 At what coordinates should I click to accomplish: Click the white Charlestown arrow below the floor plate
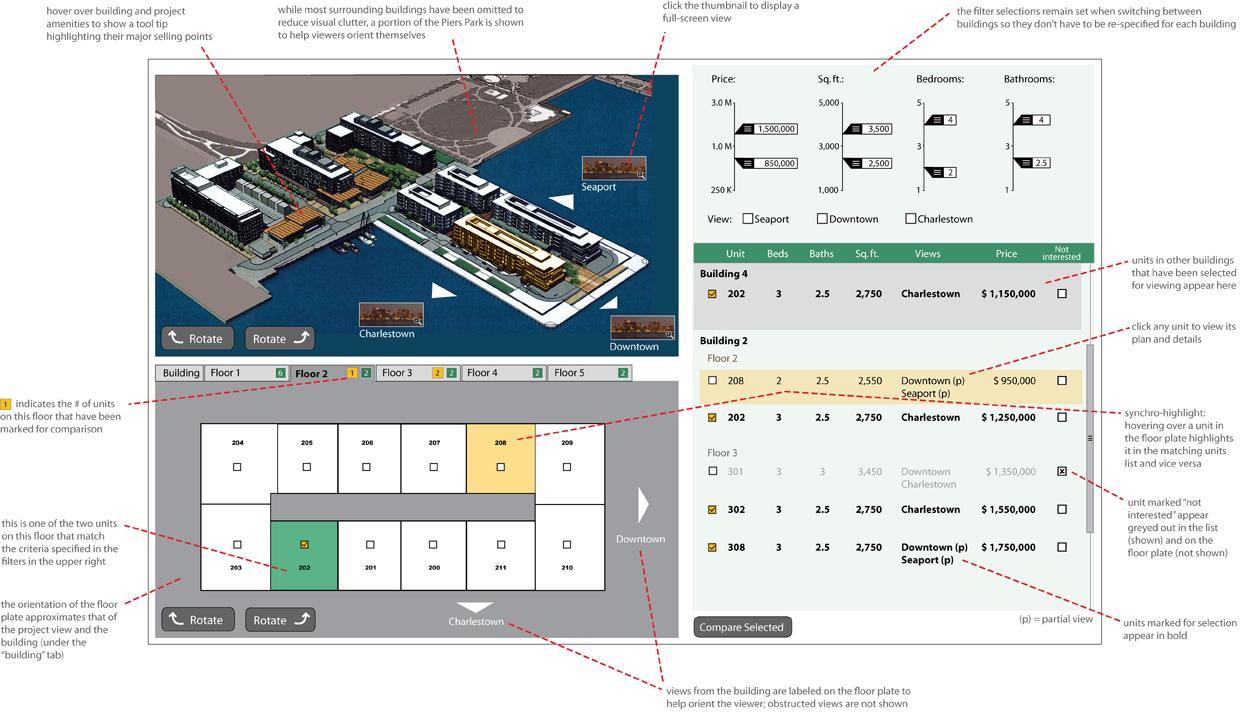coord(475,607)
